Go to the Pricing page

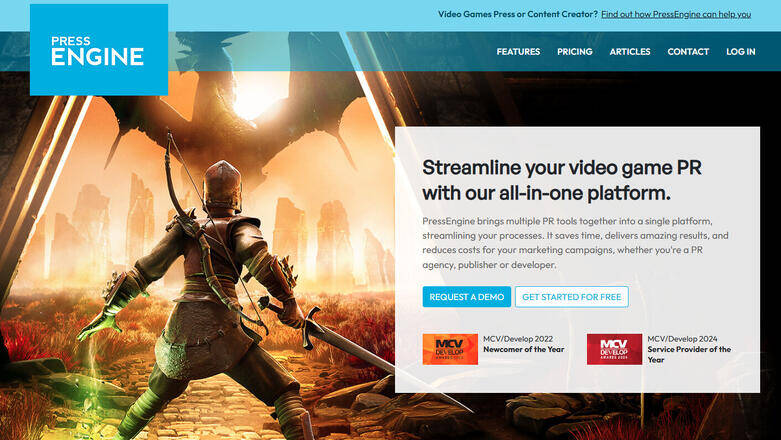point(574,52)
